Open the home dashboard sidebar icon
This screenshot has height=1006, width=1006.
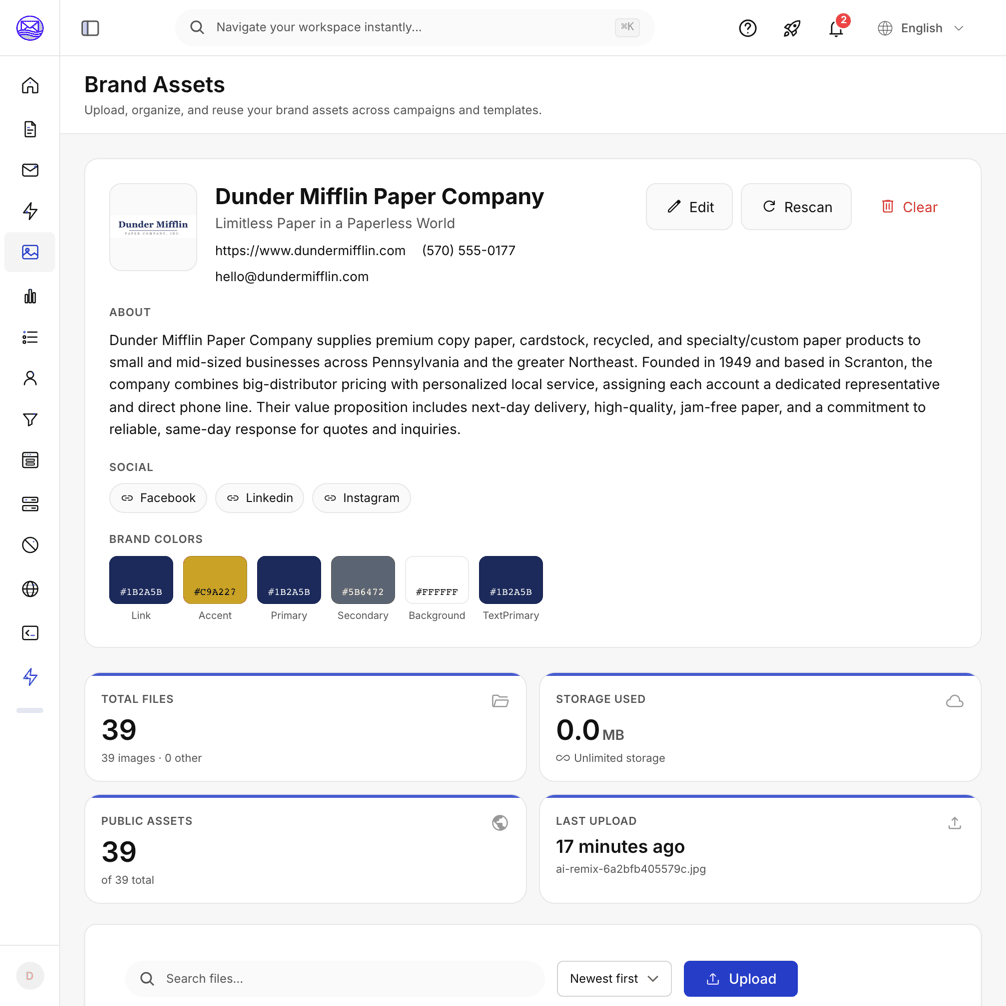click(x=30, y=85)
